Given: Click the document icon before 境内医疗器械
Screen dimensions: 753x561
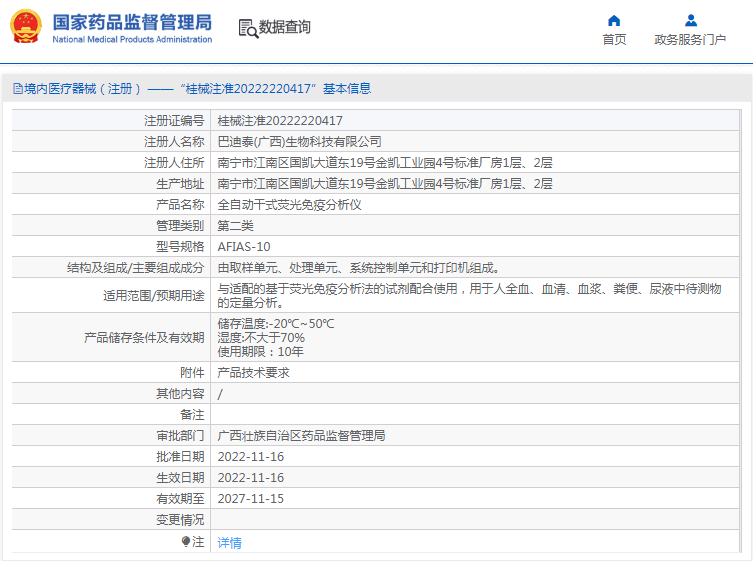Looking at the screenshot, I should [x=18, y=89].
